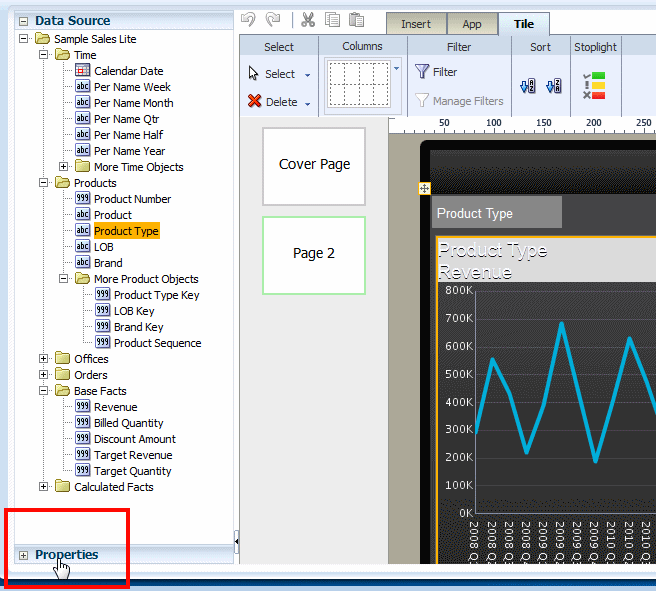Expand the Offices folder node
This screenshot has width=656, height=591.
click(x=43, y=358)
